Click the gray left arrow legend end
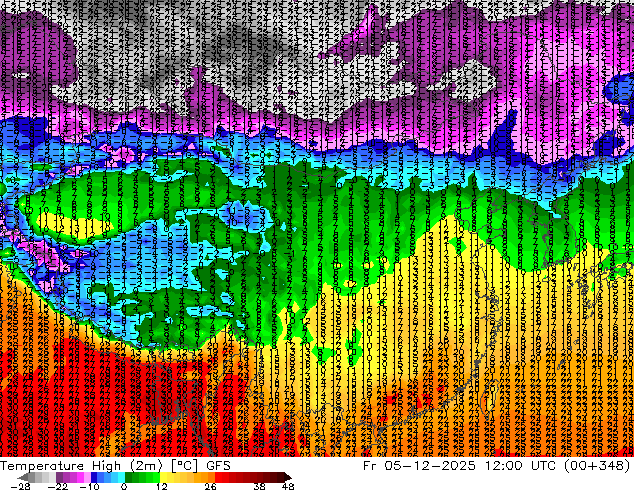 (23, 477)
